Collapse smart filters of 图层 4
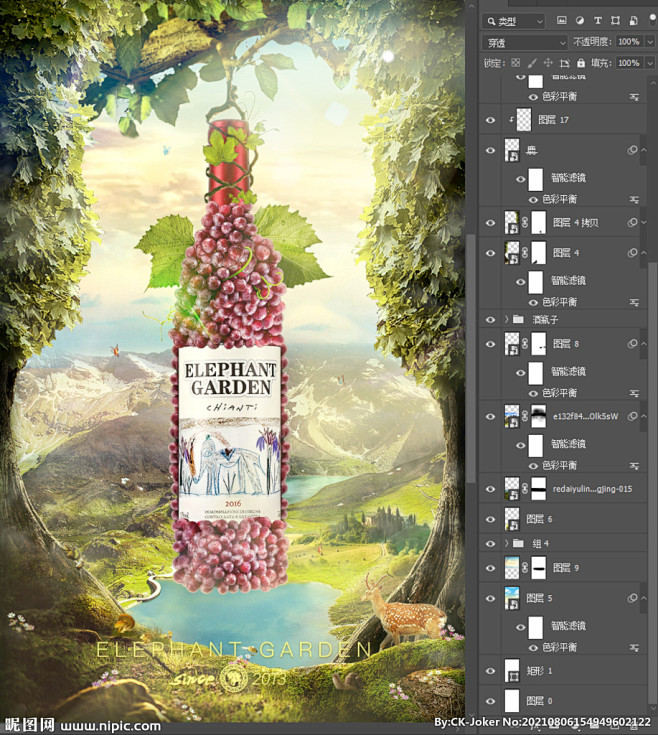The width and height of the screenshot is (658, 735). 644,253
